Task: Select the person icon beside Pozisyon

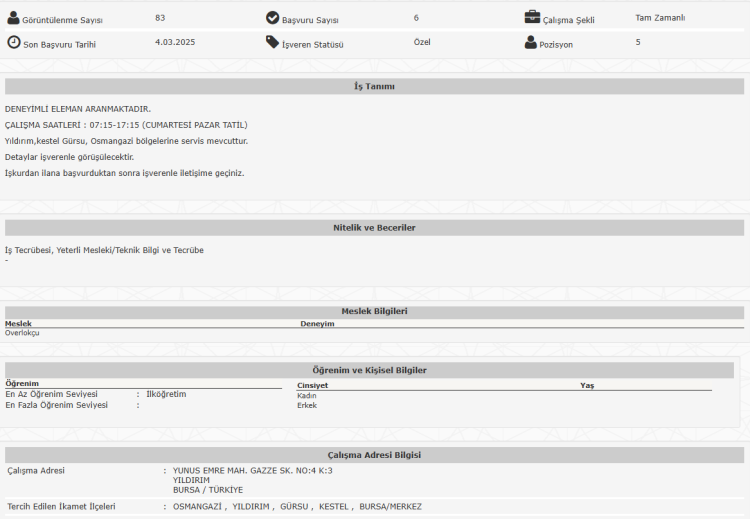Action: point(531,42)
